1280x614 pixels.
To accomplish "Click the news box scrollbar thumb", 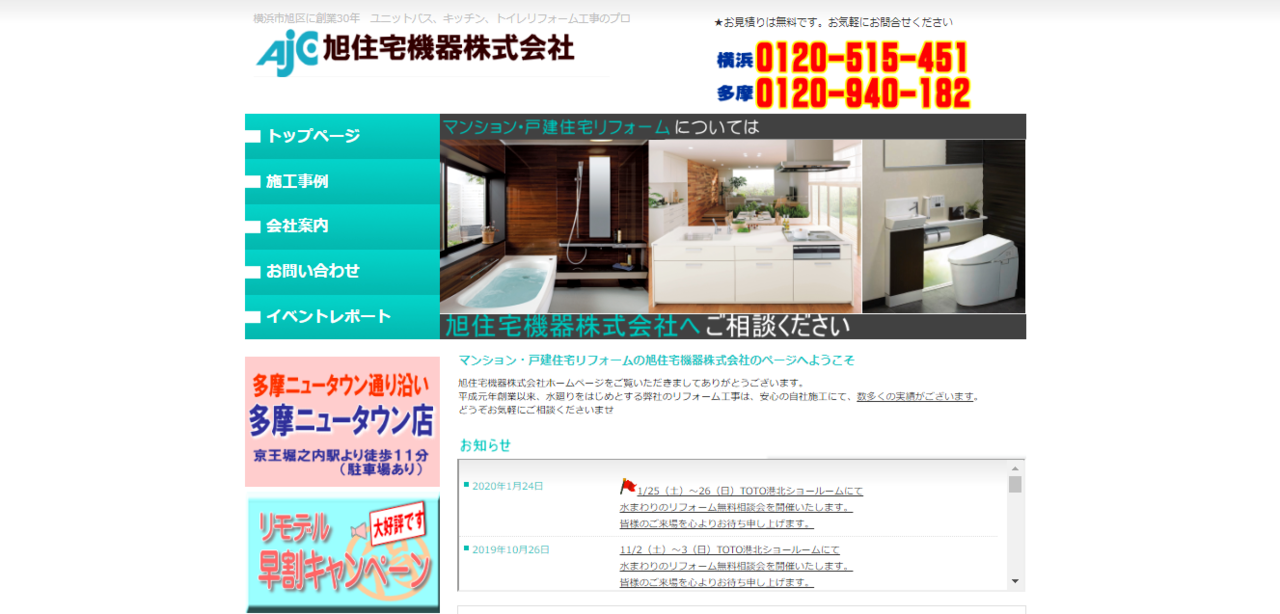I will [1015, 485].
